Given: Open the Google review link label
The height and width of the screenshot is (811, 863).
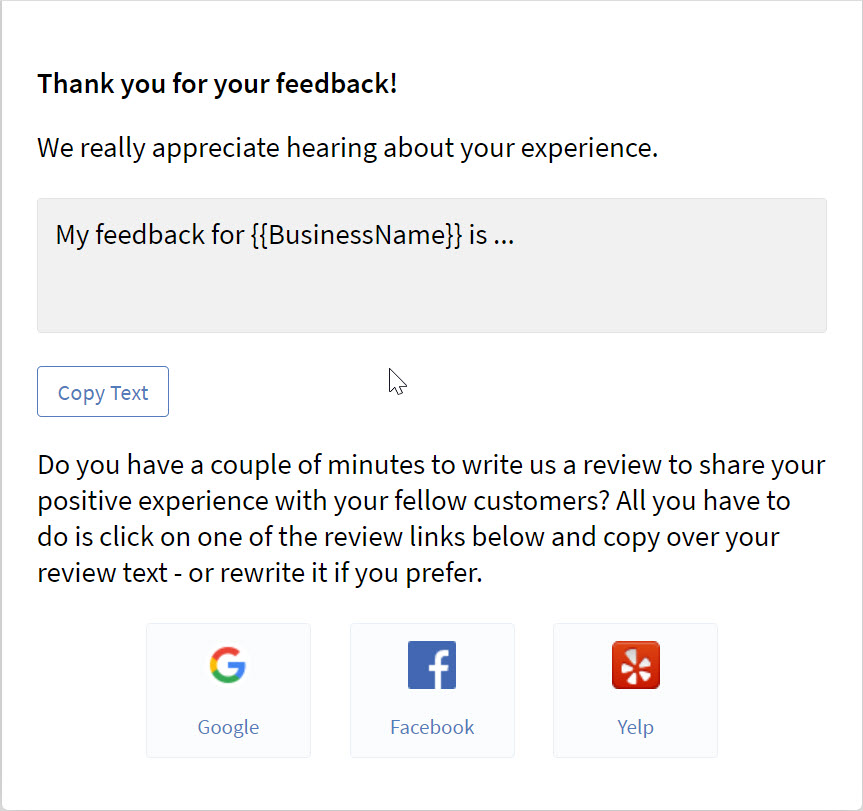Looking at the screenshot, I should [228, 727].
